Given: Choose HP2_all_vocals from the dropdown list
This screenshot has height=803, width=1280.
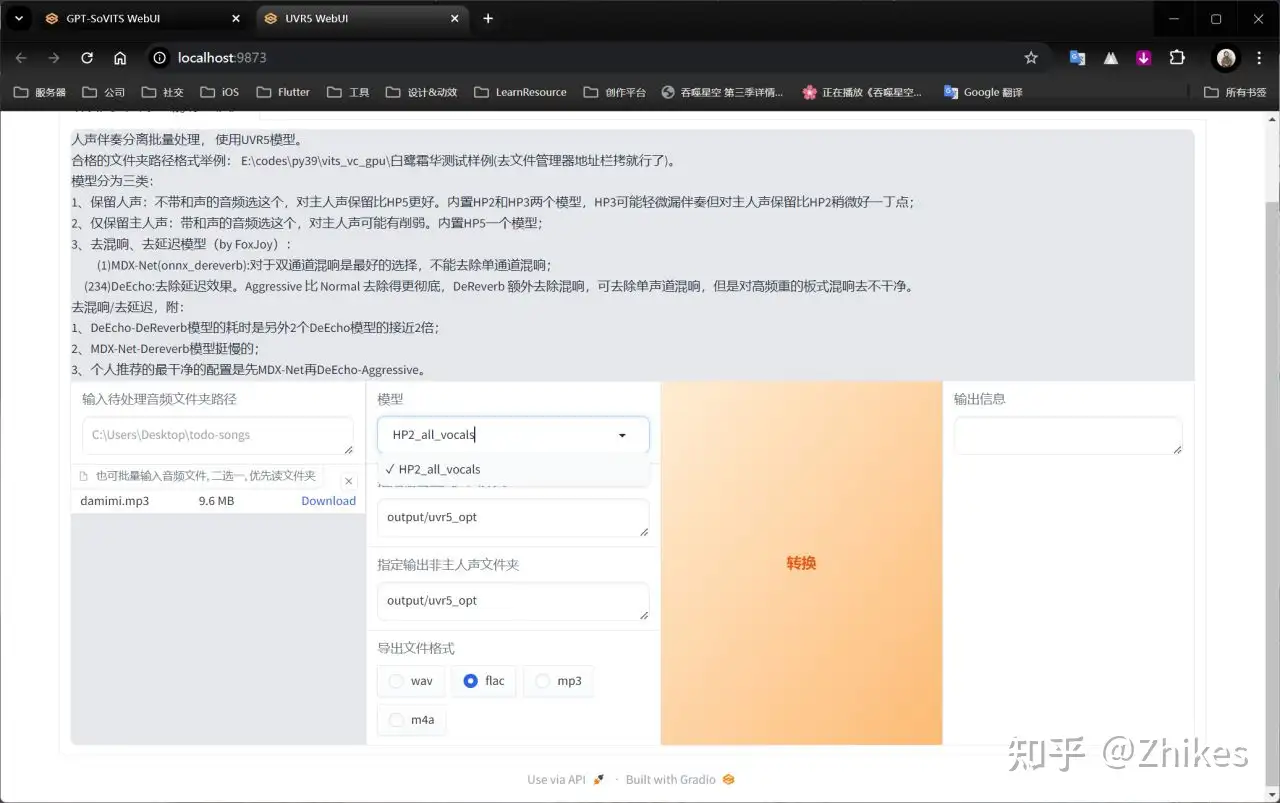Looking at the screenshot, I should tap(513, 469).
